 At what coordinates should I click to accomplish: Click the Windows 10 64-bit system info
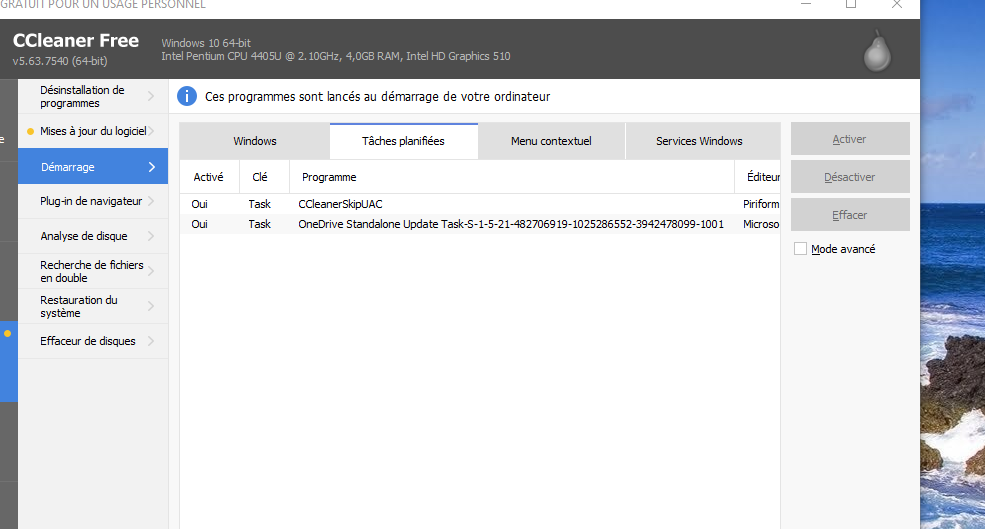[x=206, y=43]
